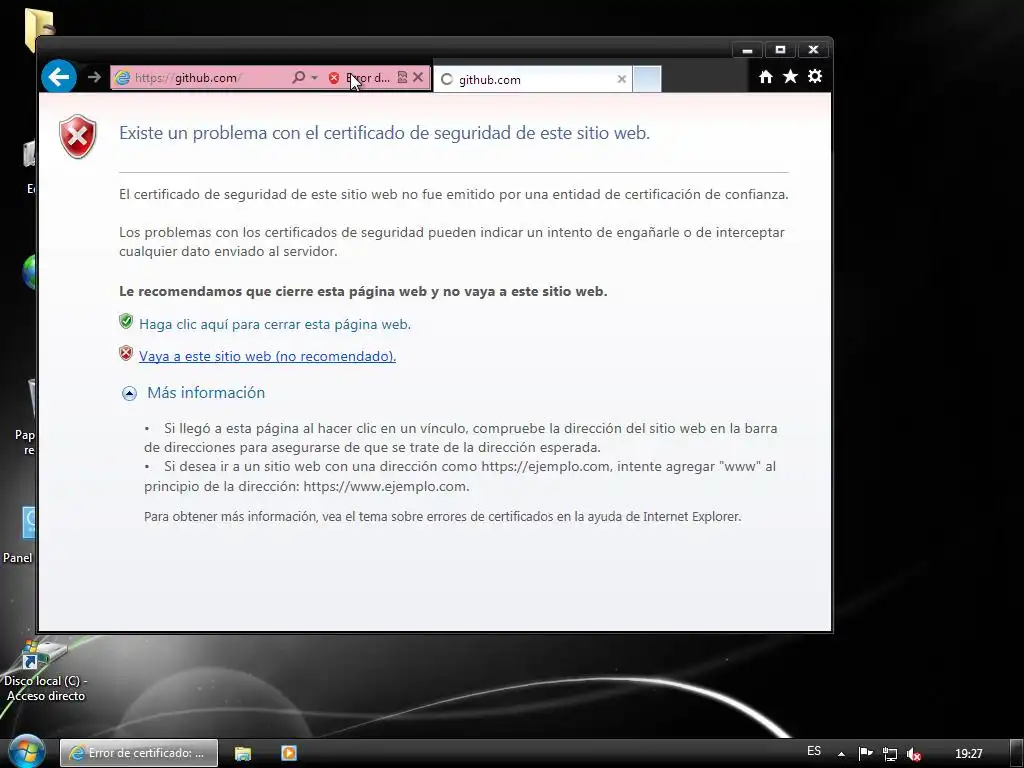Close the Internet Explorer window
The image size is (1024, 768).
[813, 50]
